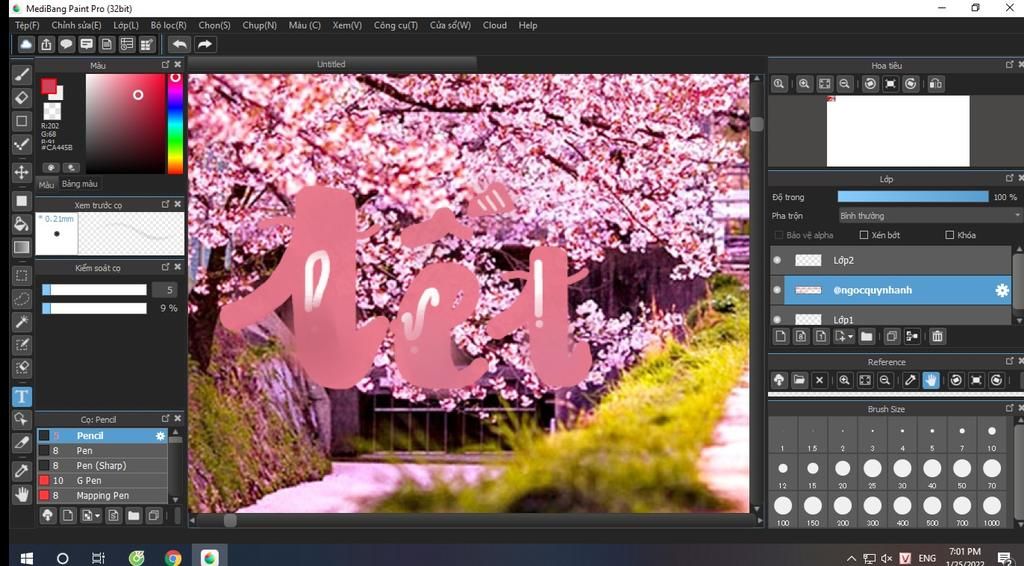Click the Undo arrow in toolbar
This screenshot has width=1024, height=566.
[x=179, y=44]
